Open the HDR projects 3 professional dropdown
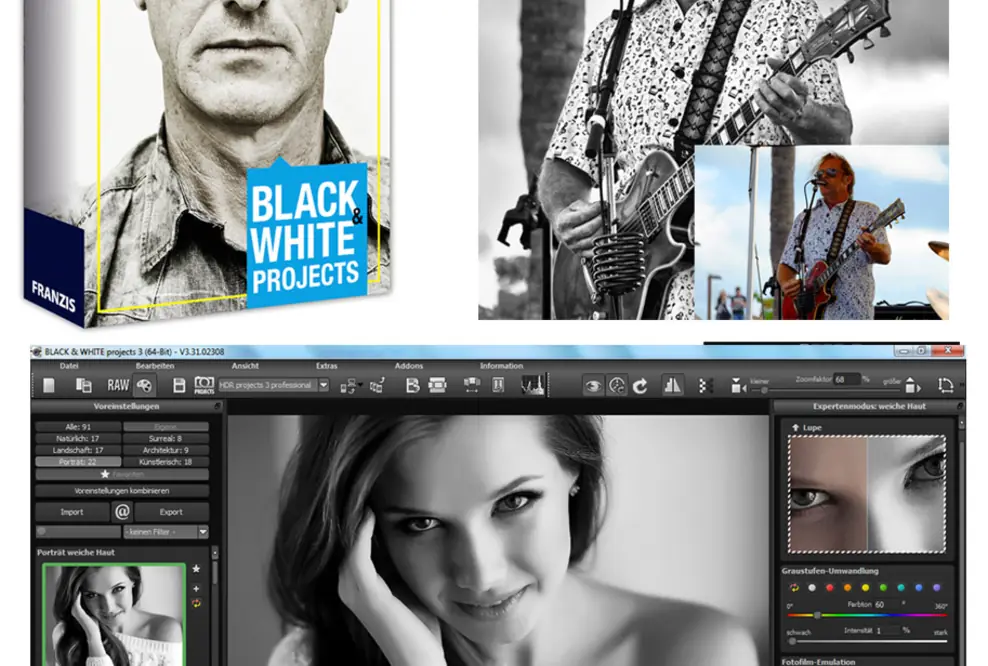Viewport: 988px width, 666px height. [273, 385]
